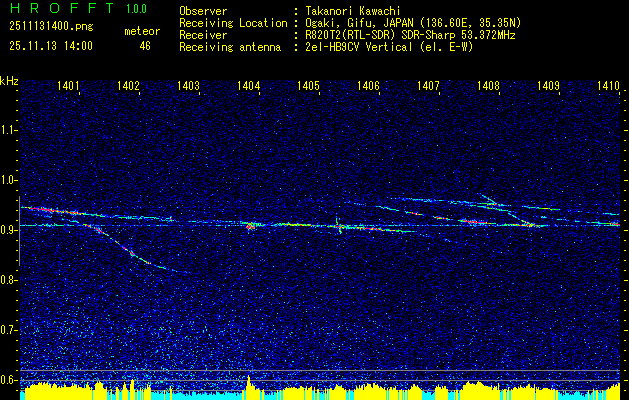
Task: Click the red echo burst at 1404
Action: click(x=251, y=227)
